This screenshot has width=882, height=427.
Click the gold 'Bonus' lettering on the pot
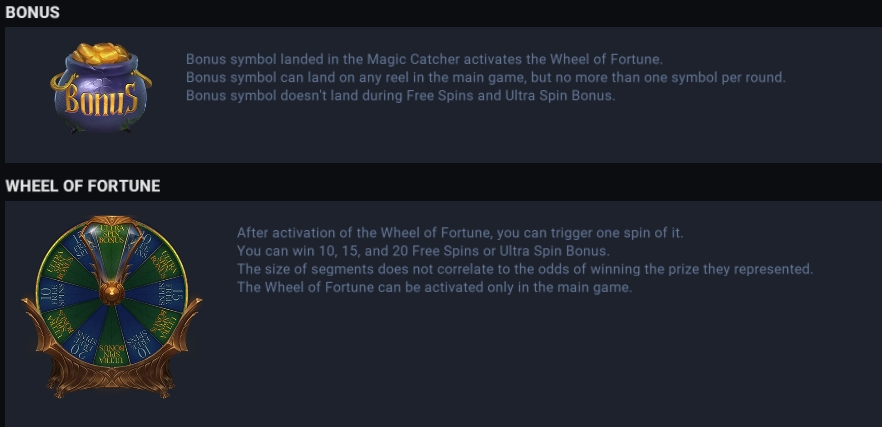click(x=101, y=100)
